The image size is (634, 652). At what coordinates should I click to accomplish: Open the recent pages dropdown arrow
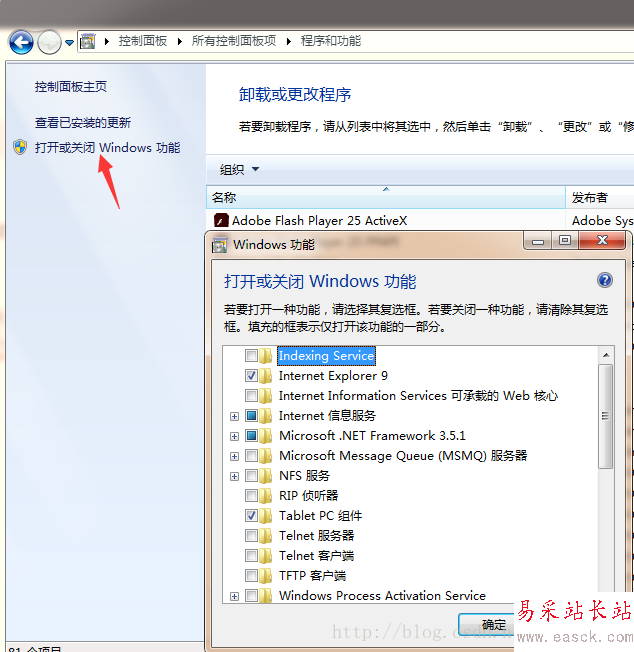69,42
